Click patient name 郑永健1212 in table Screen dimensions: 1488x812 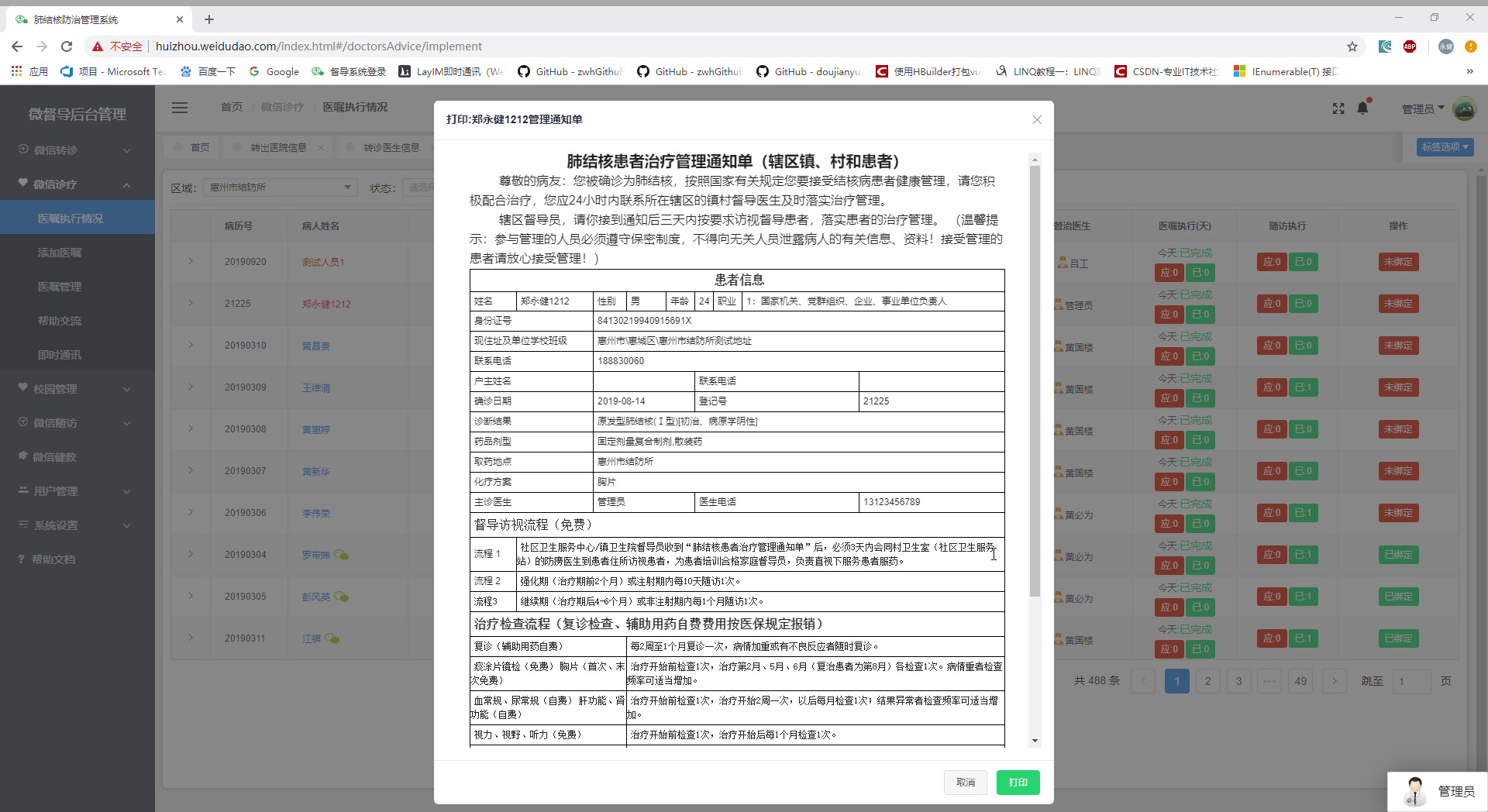click(x=326, y=304)
